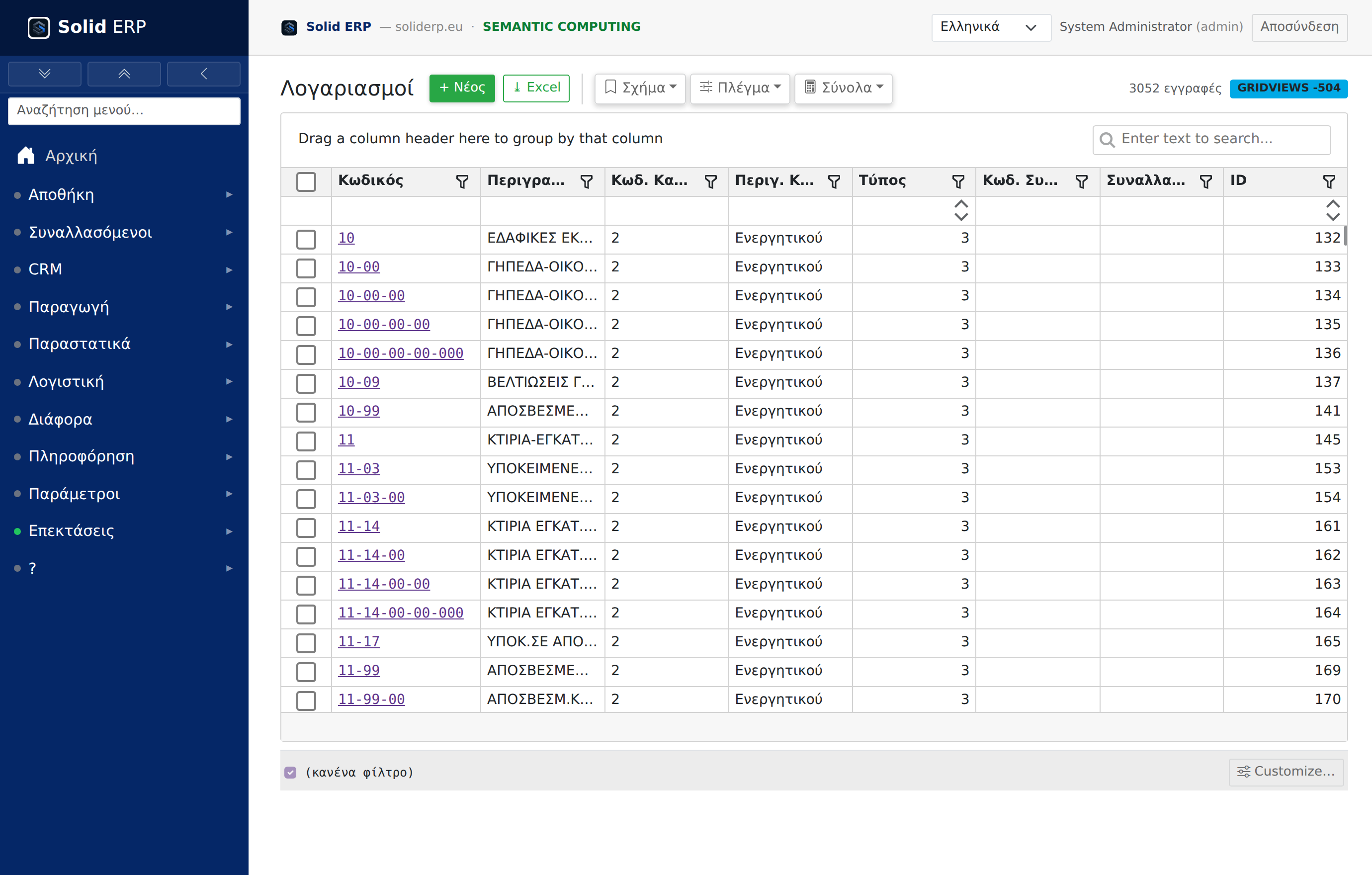The width and height of the screenshot is (1372, 875).
Task: Decrement the Τύπος filter spinner down arrow
Action: 961,217
